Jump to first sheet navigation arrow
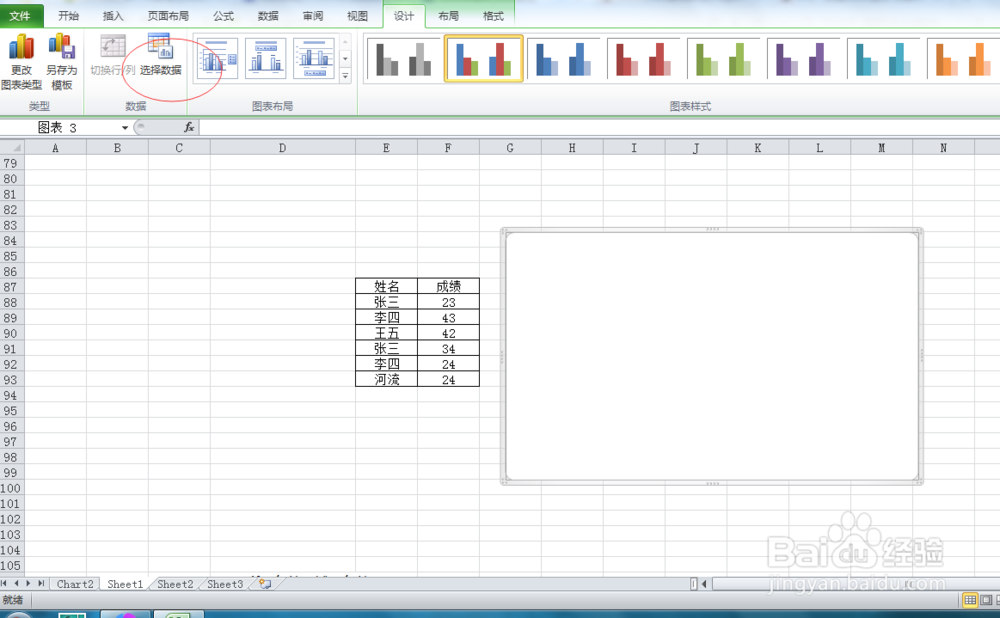The height and width of the screenshot is (618, 1000). click(4, 583)
